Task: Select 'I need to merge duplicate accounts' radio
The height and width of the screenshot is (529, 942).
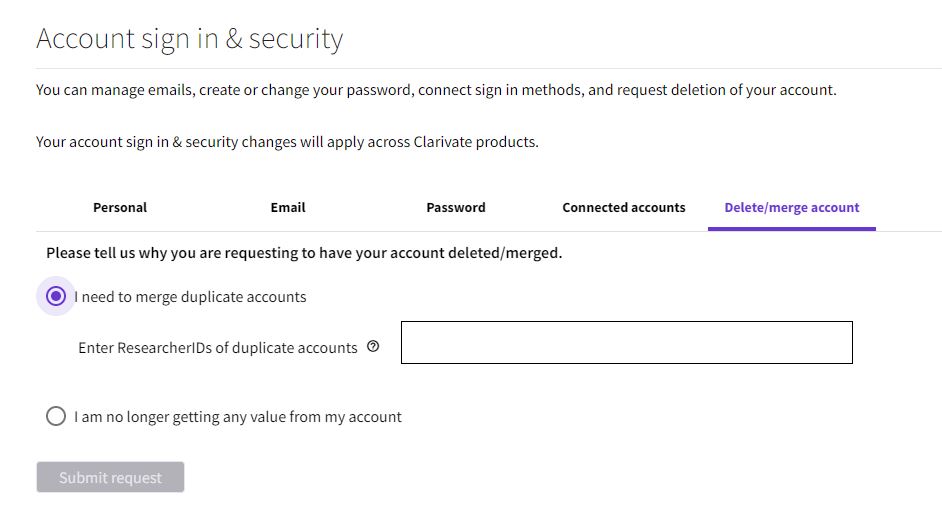Action: coord(56,296)
